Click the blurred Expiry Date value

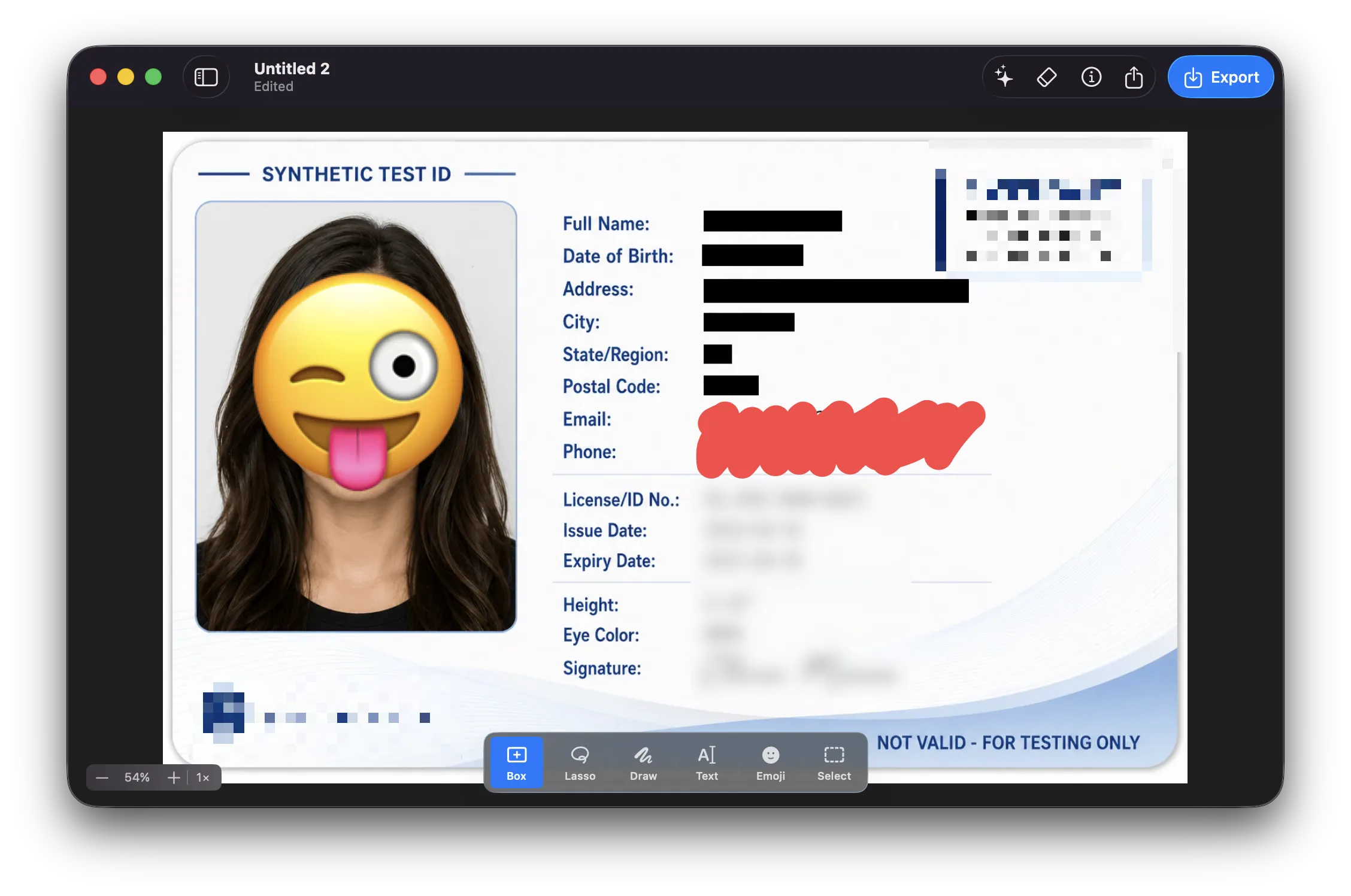point(753,561)
